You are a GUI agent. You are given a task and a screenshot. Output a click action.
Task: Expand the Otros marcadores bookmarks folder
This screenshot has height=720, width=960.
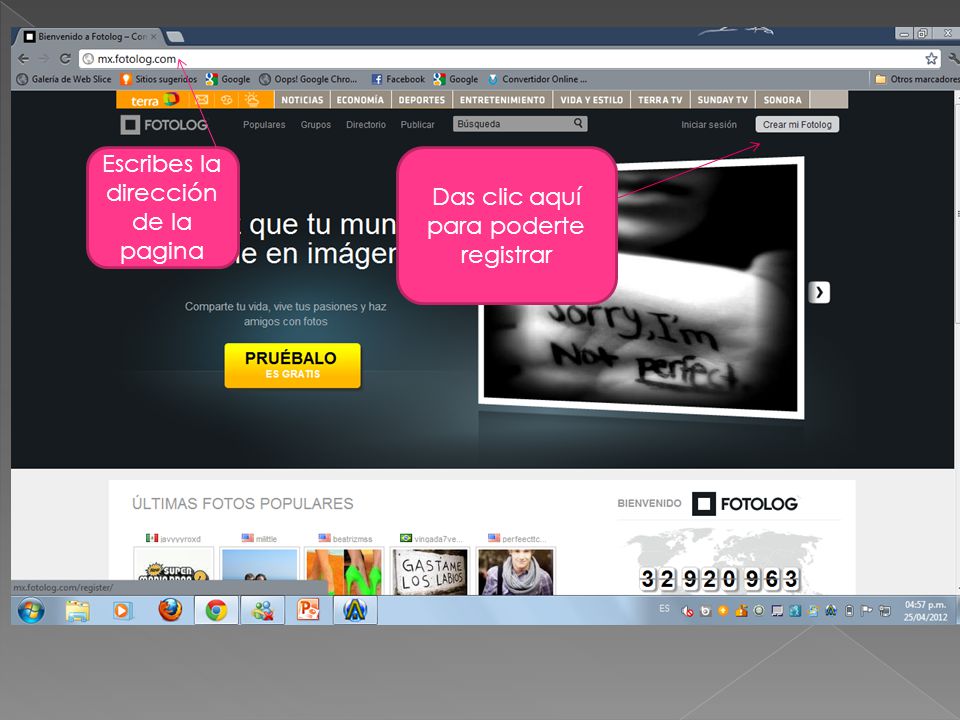(917, 79)
